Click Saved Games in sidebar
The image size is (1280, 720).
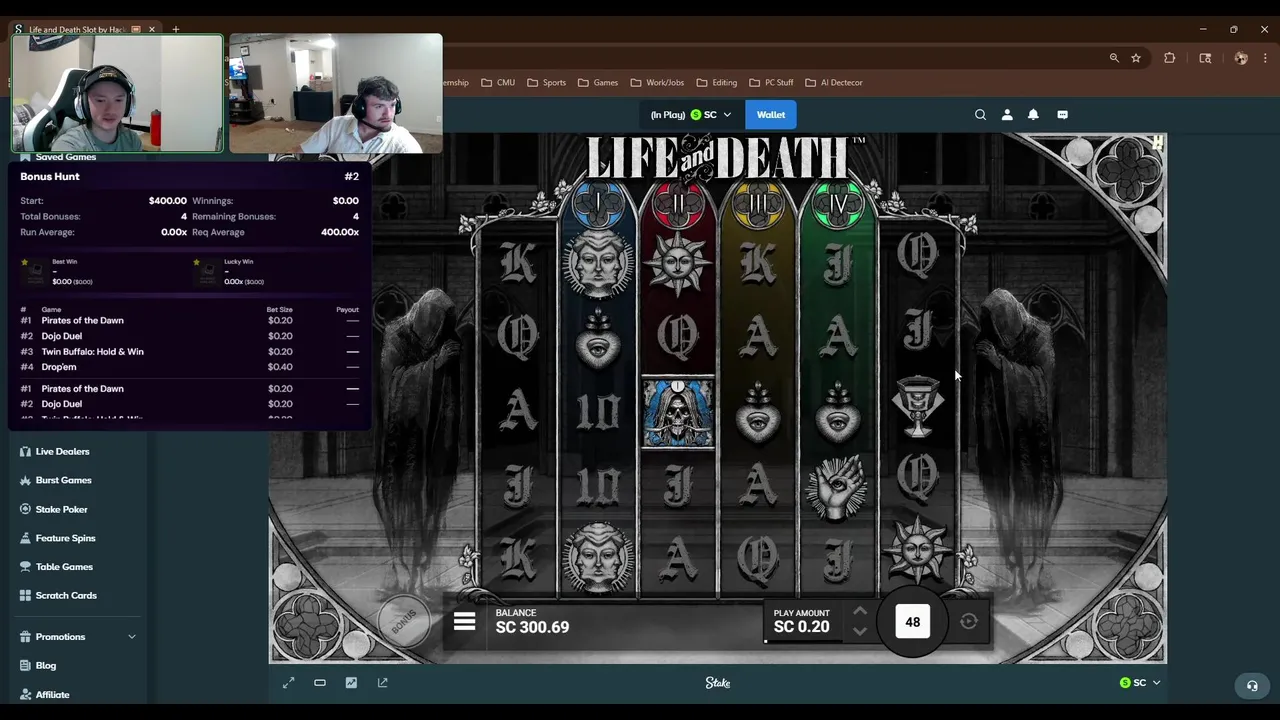pos(66,157)
